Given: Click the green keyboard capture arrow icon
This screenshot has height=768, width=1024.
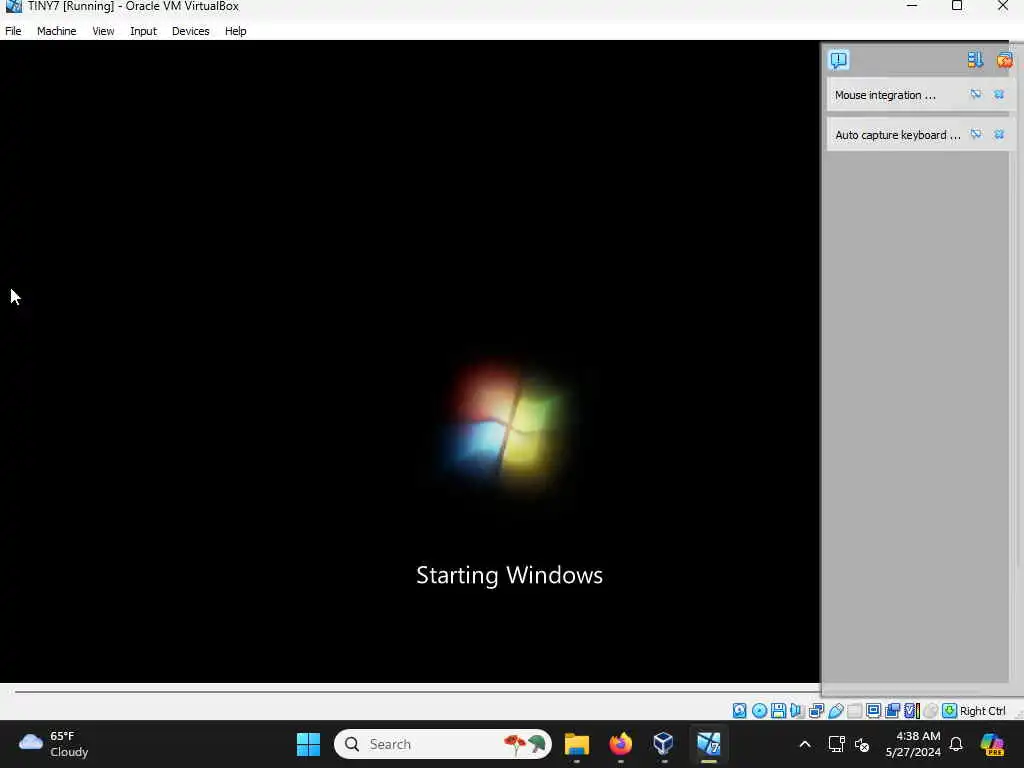Looking at the screenshot, I should (x=950, y=711).
